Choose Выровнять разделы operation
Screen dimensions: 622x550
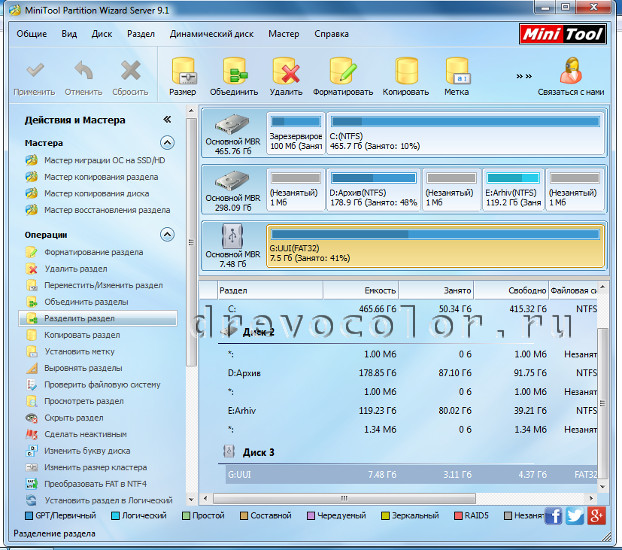[x=74, y=368]
